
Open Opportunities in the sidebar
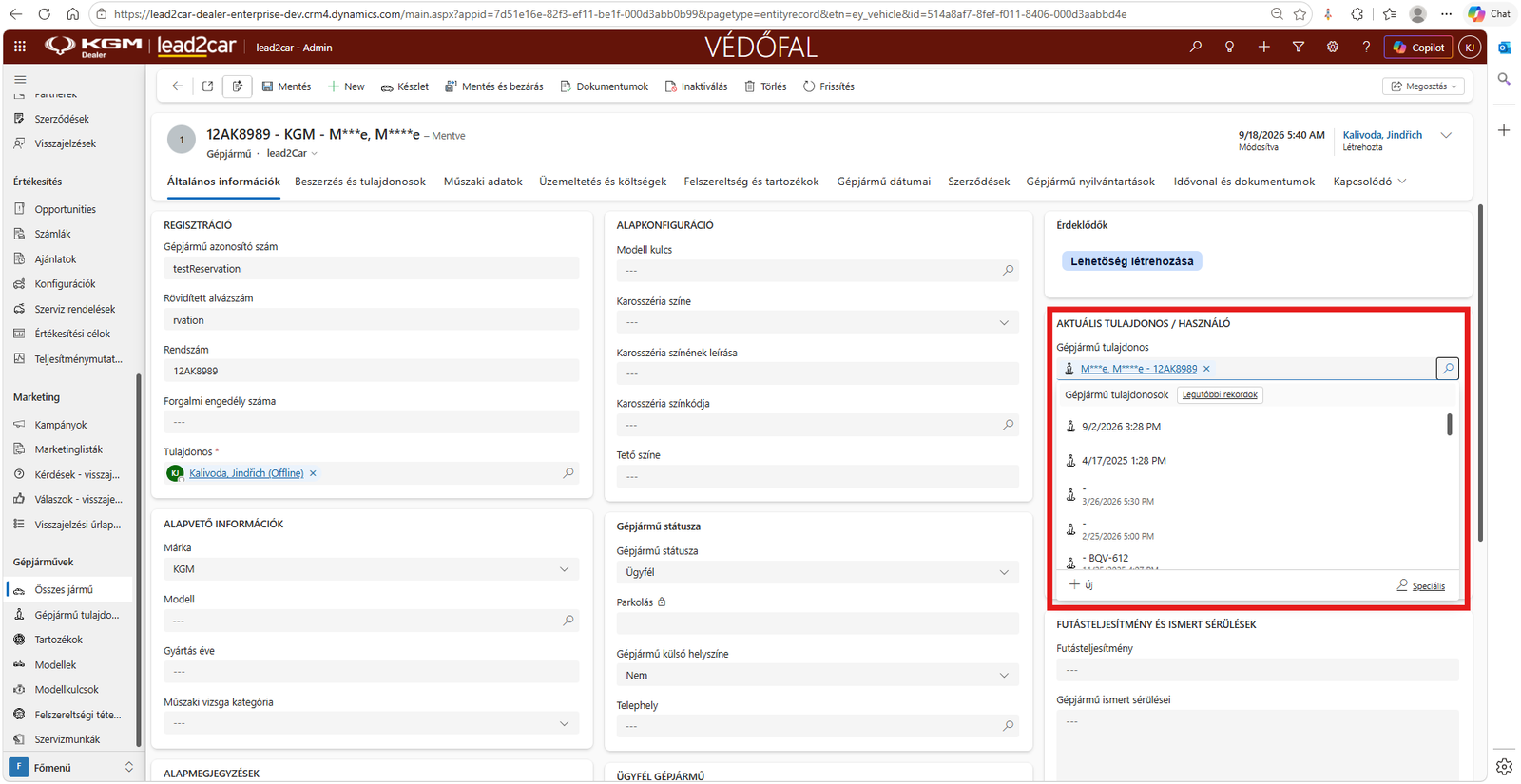click(x=65, y=209)
